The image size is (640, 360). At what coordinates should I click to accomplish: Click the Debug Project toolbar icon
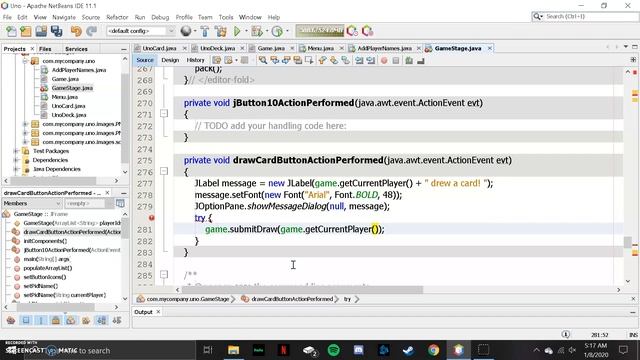pyautogui.click(x=257, y=31)
